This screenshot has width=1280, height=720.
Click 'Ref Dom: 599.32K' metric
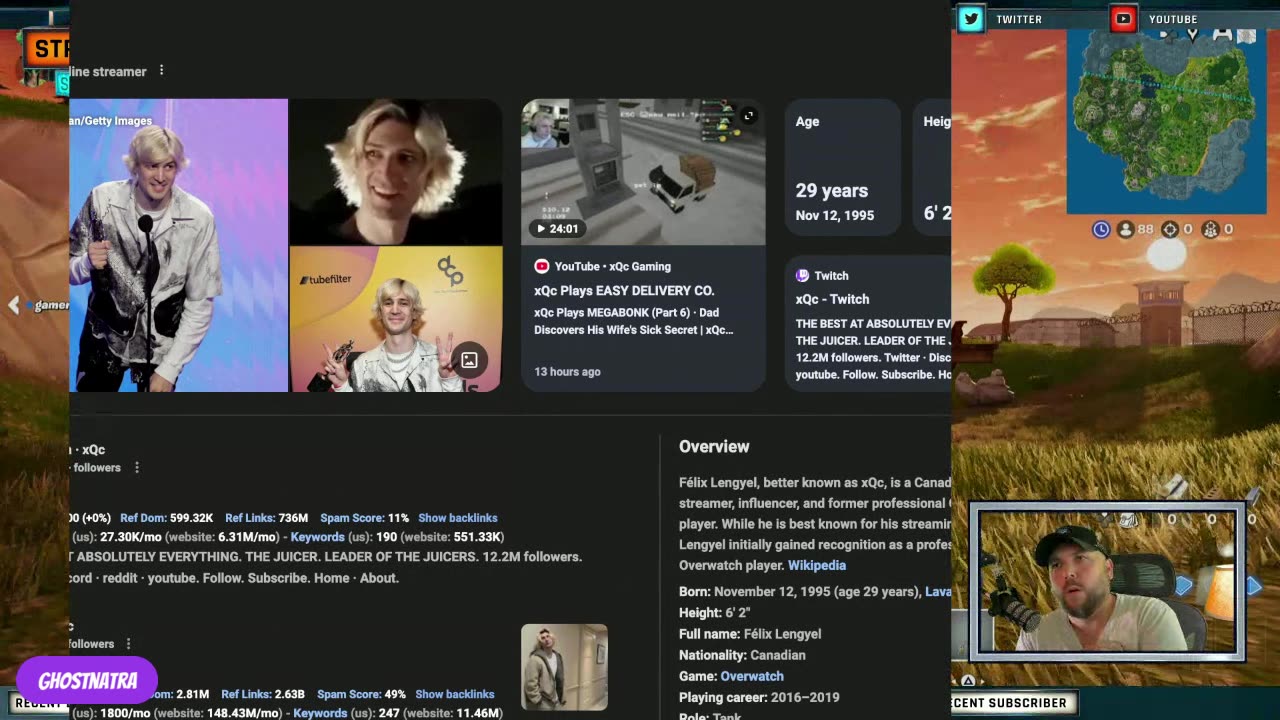click(166, 518)
